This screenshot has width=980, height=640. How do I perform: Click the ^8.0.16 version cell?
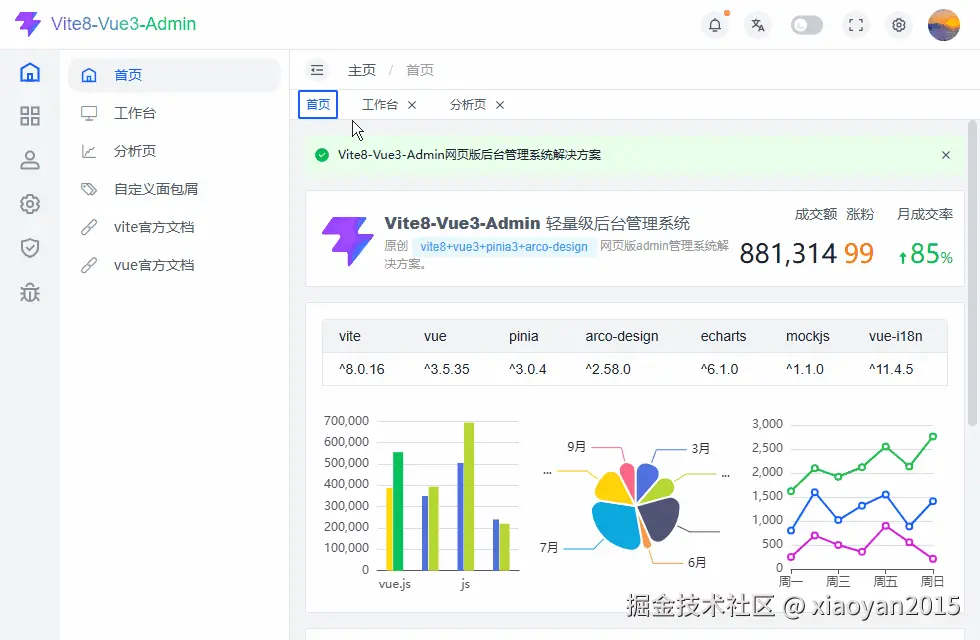click(362, 369)
